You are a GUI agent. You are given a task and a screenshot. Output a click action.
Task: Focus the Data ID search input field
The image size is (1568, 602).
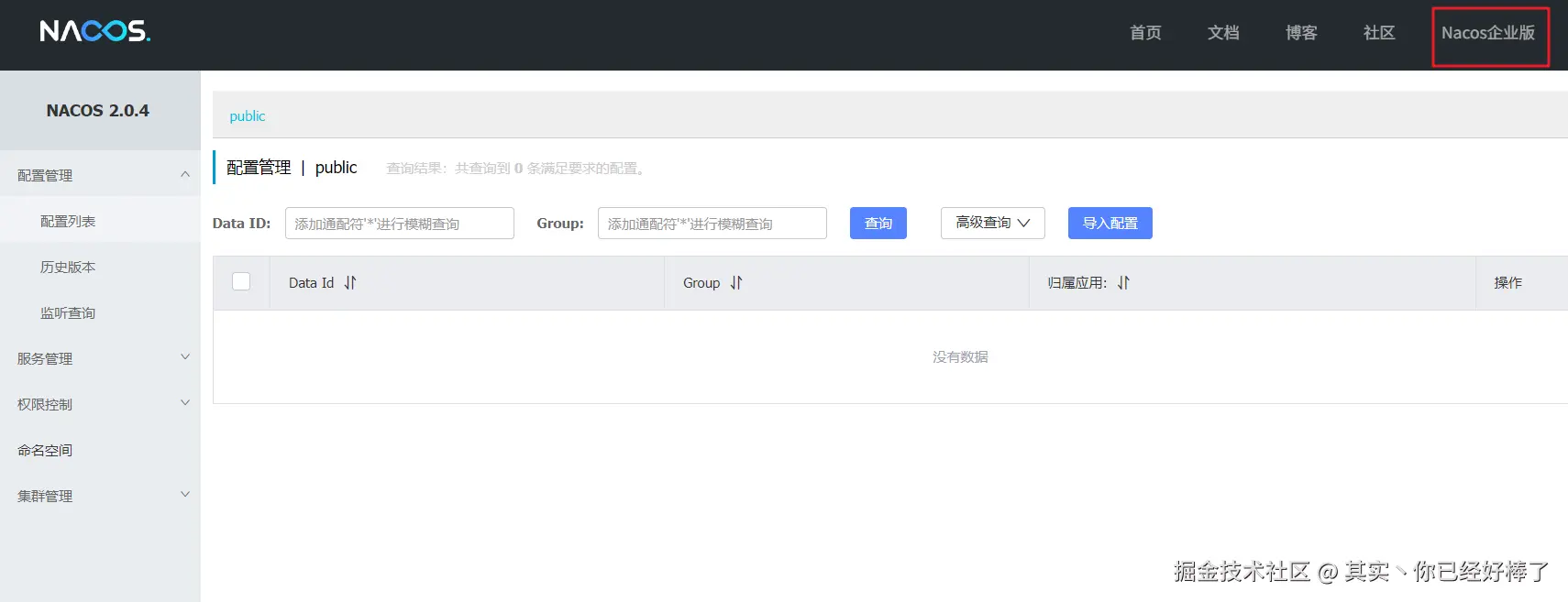(399, 224)
